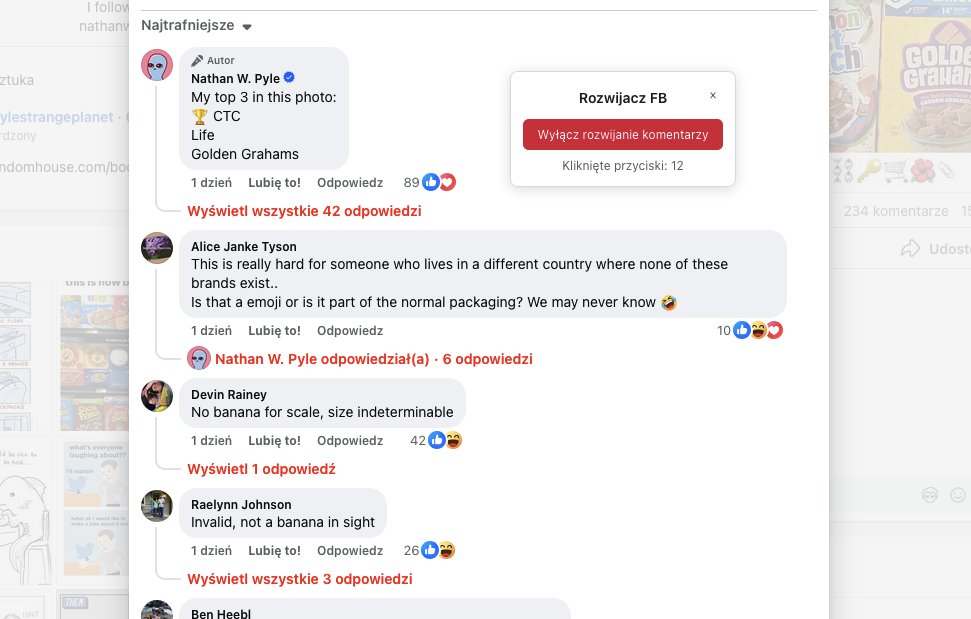Screen dimensions: 971x619
Task: Open Nathan W. Pyle's profile avatar
Action: point(157,65)
